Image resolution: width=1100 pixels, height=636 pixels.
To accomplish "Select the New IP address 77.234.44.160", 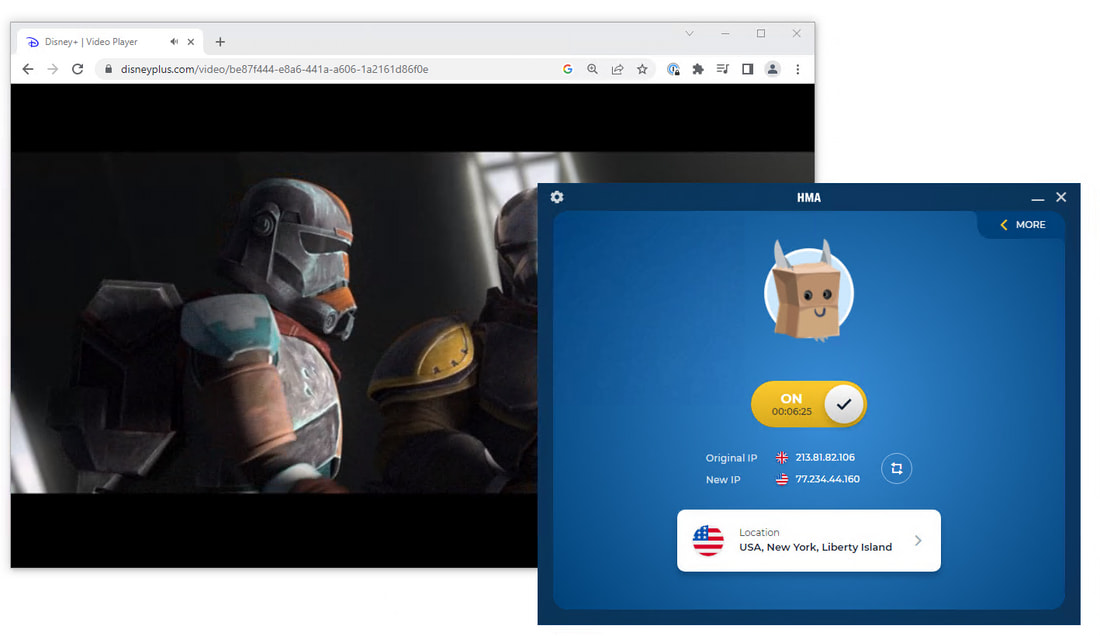I will [827, 479].
